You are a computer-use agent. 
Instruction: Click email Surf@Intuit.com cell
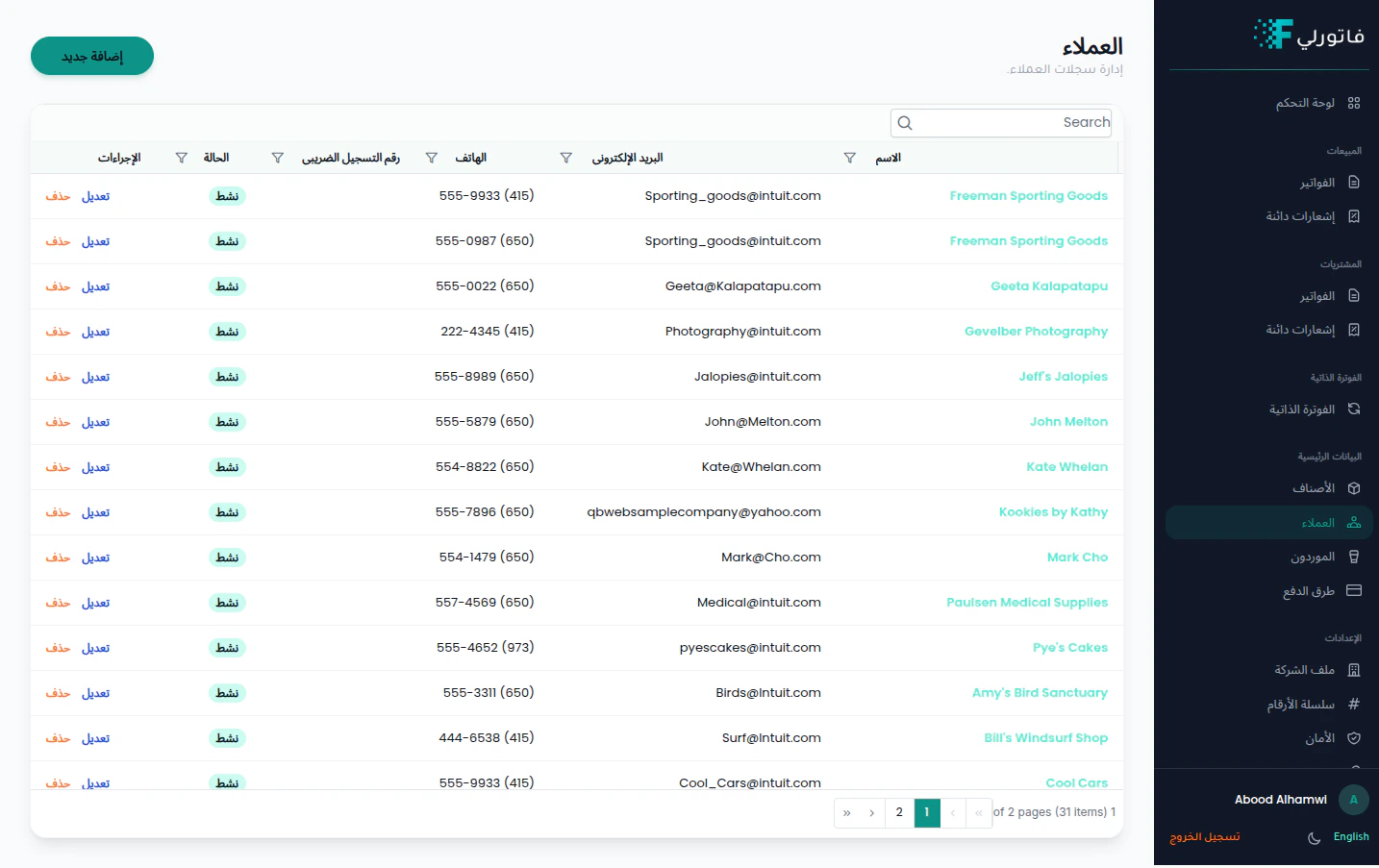771,738
